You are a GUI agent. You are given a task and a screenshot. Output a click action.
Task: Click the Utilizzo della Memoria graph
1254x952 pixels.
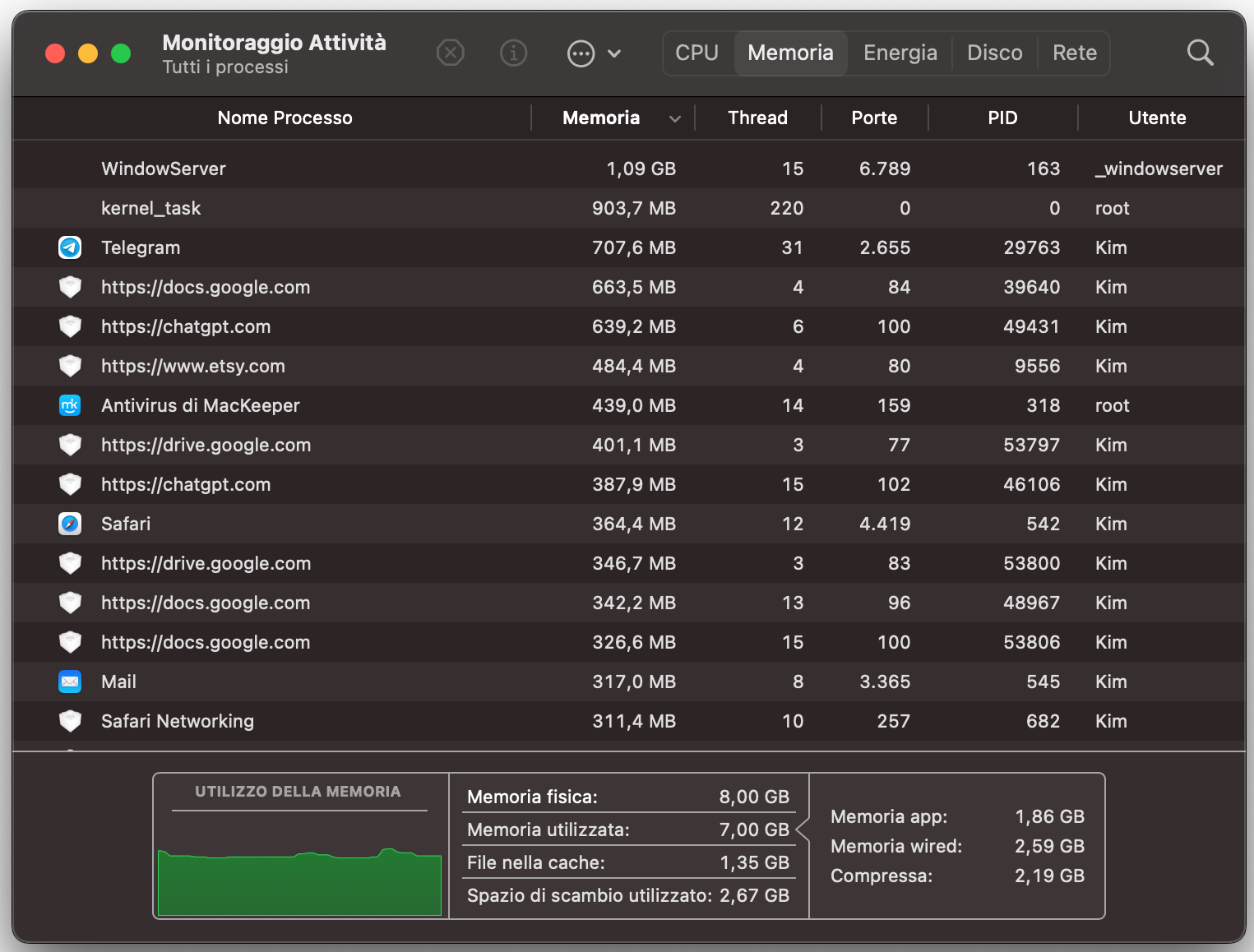click(299, 880)
